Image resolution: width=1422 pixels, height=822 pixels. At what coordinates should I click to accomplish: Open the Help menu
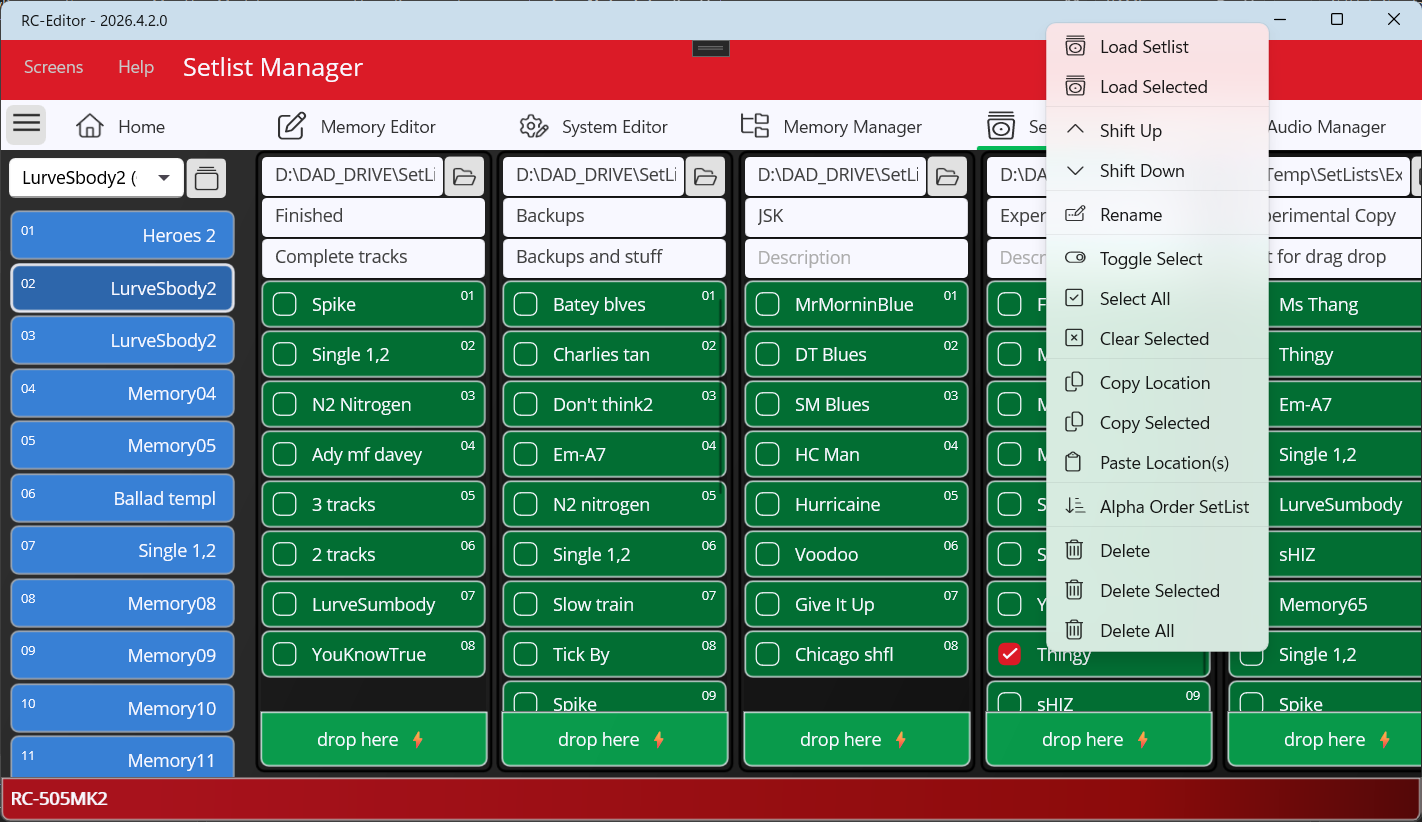136,67
